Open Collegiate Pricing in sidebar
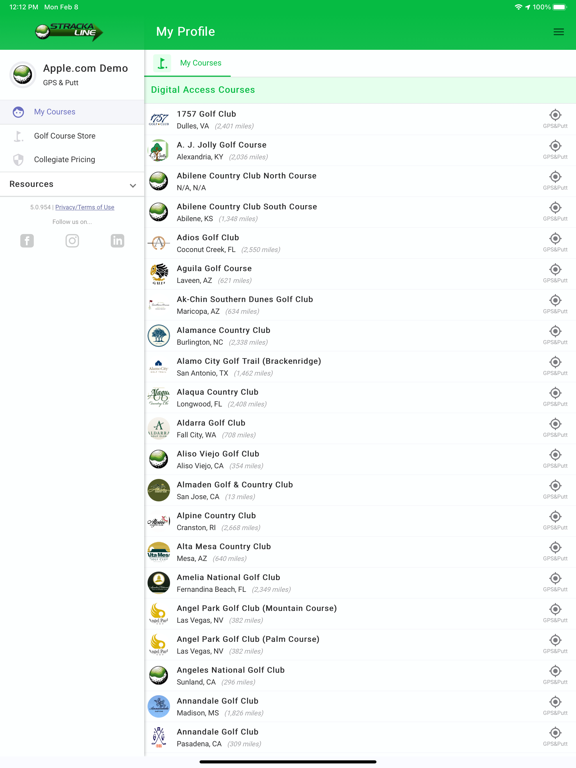This screenshot has width=576, height=768. (72, 159)
